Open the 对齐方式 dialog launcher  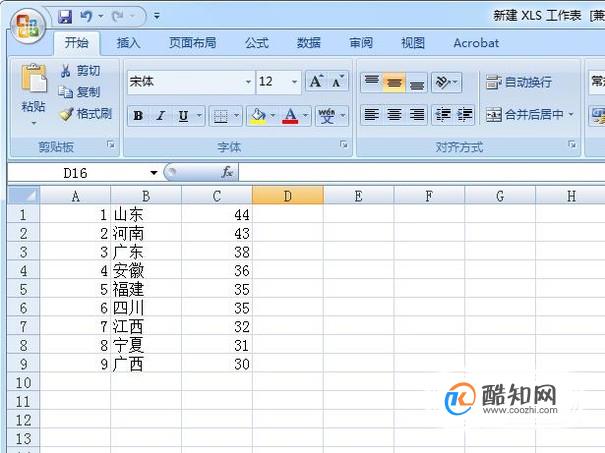[x=572, y=145]
